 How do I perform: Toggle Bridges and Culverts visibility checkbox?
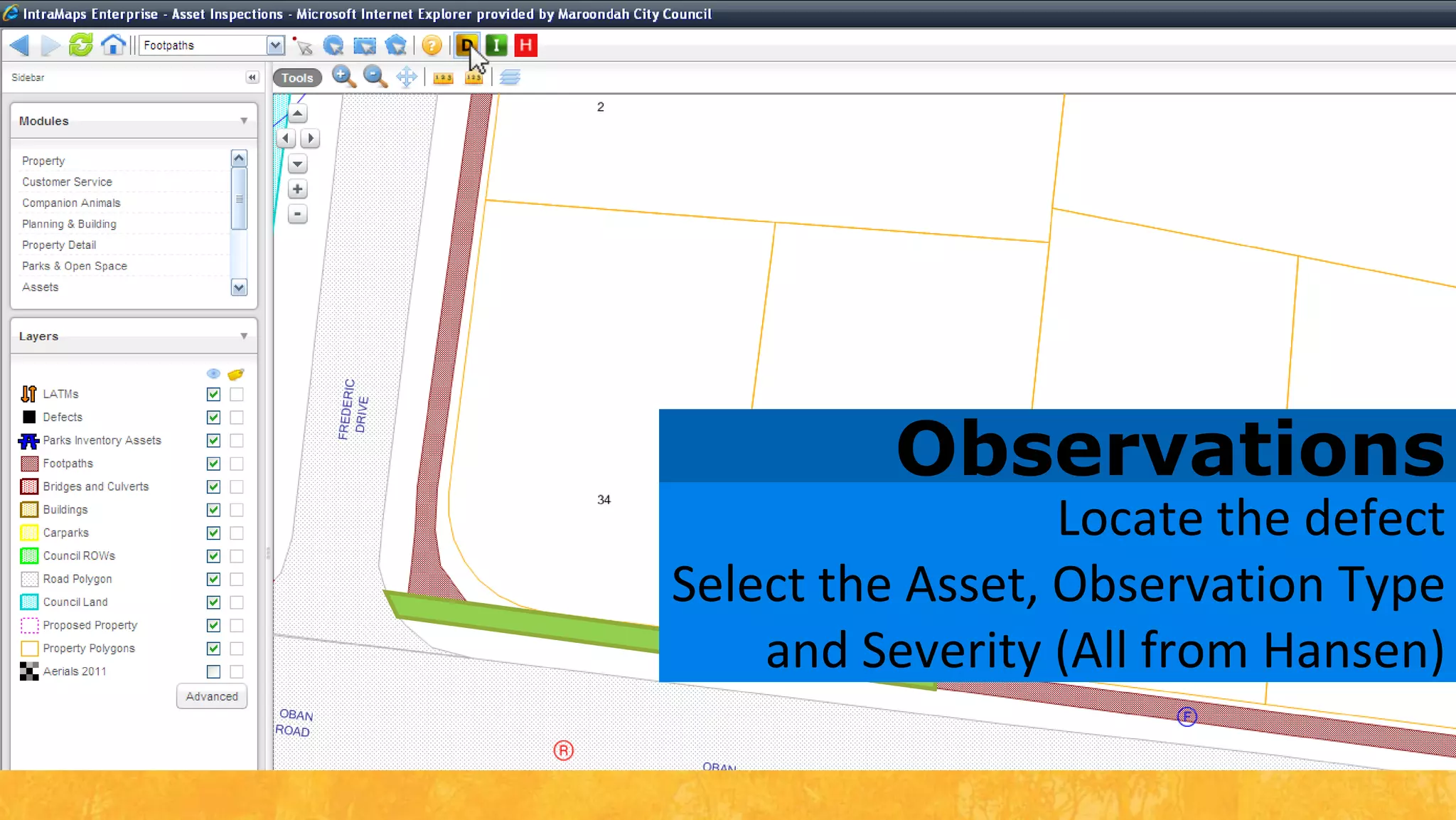pos(213,486)
